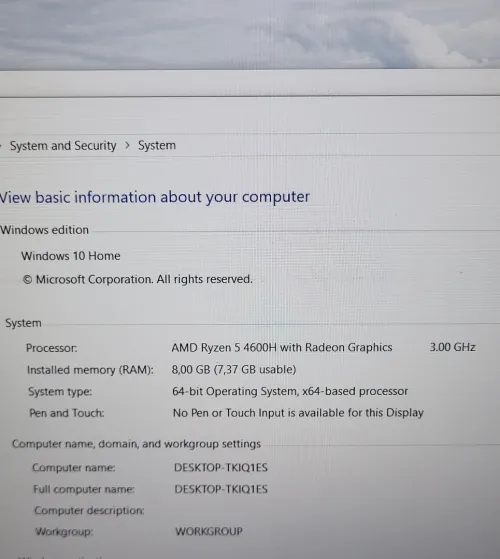The image size is (500, 559).
Task: Click the System breadcrumb item
Action: point(157,145)
